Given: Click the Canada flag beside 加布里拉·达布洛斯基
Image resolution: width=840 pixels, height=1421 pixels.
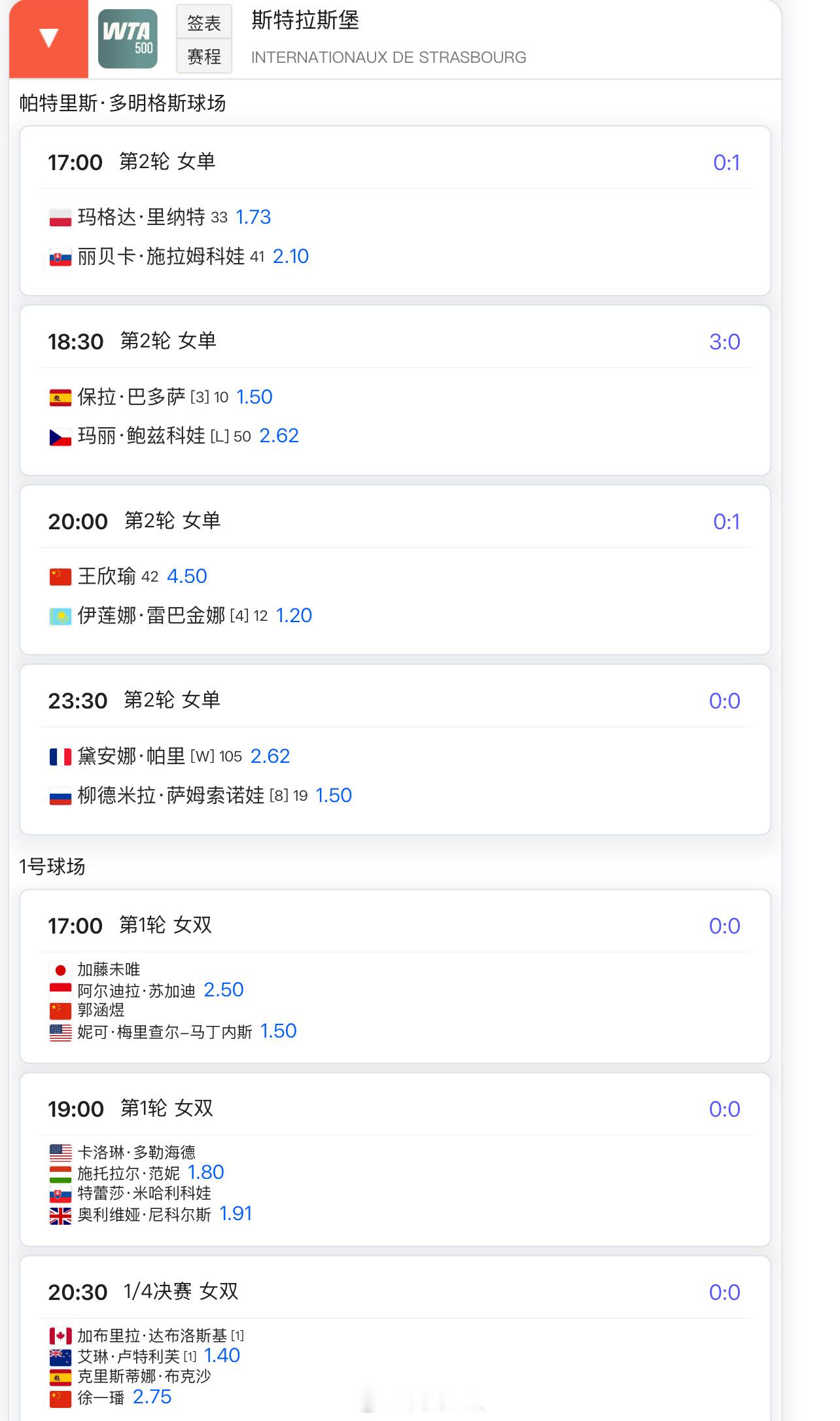Looking at the screenshot, I should (60, 1336).
